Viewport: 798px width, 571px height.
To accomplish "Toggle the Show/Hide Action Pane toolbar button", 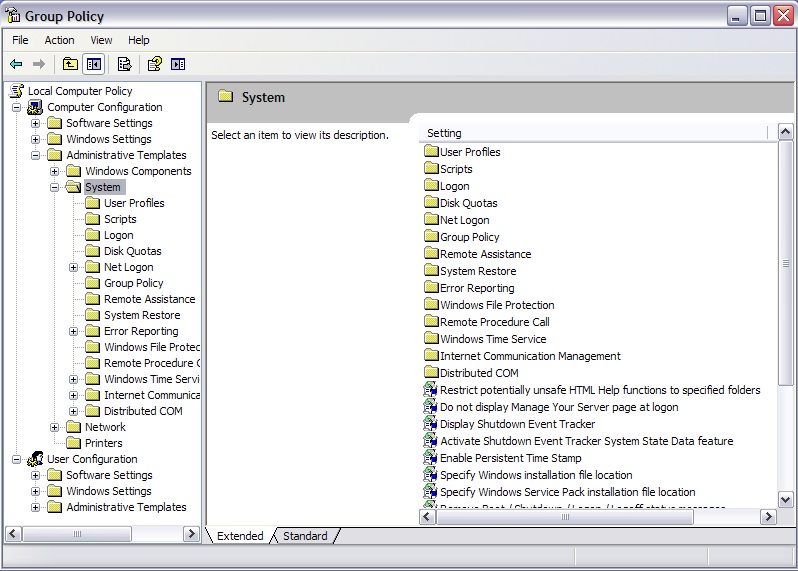I will coord(178,64).
